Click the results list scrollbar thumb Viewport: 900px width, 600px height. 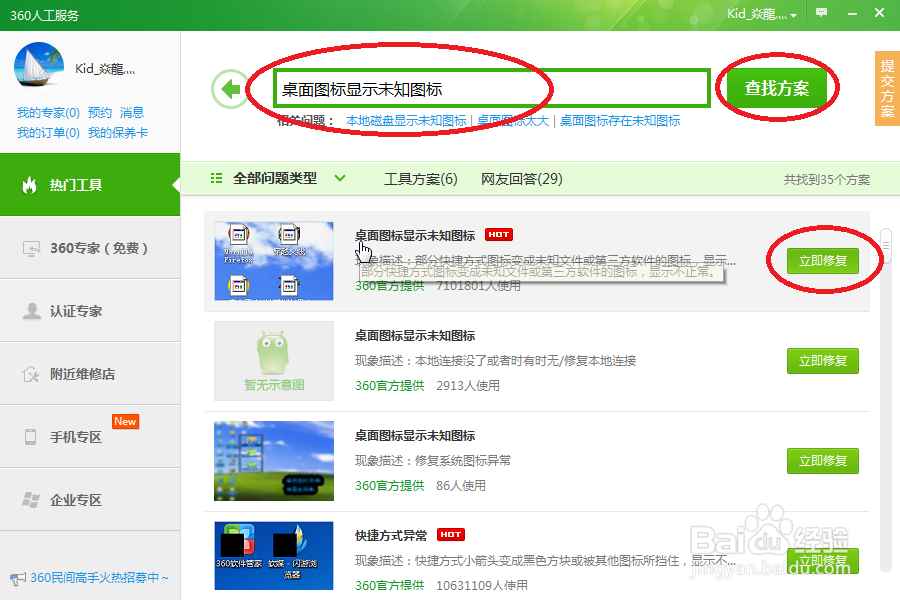886,246
